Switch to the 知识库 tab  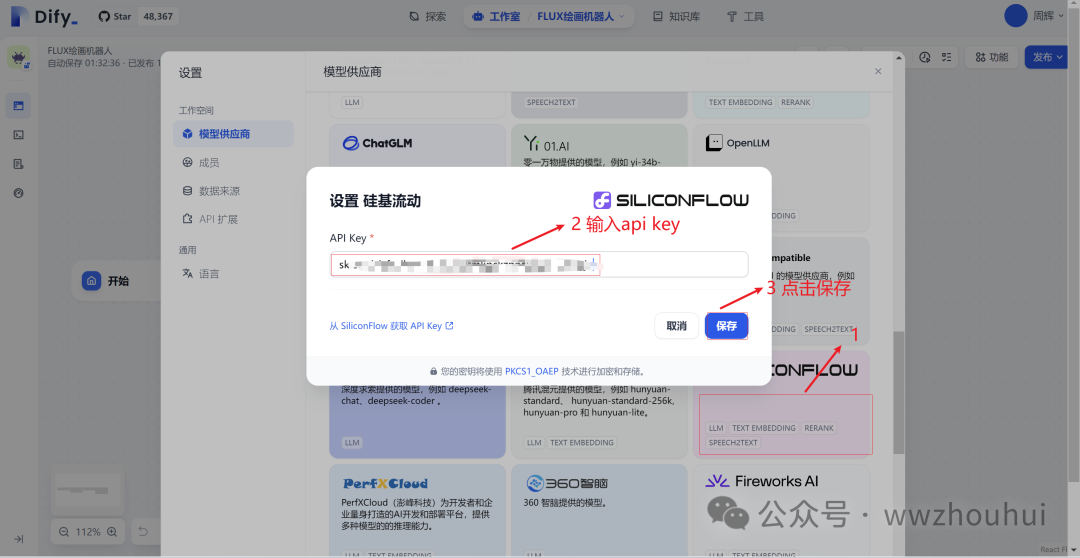[x=676, y=17]
